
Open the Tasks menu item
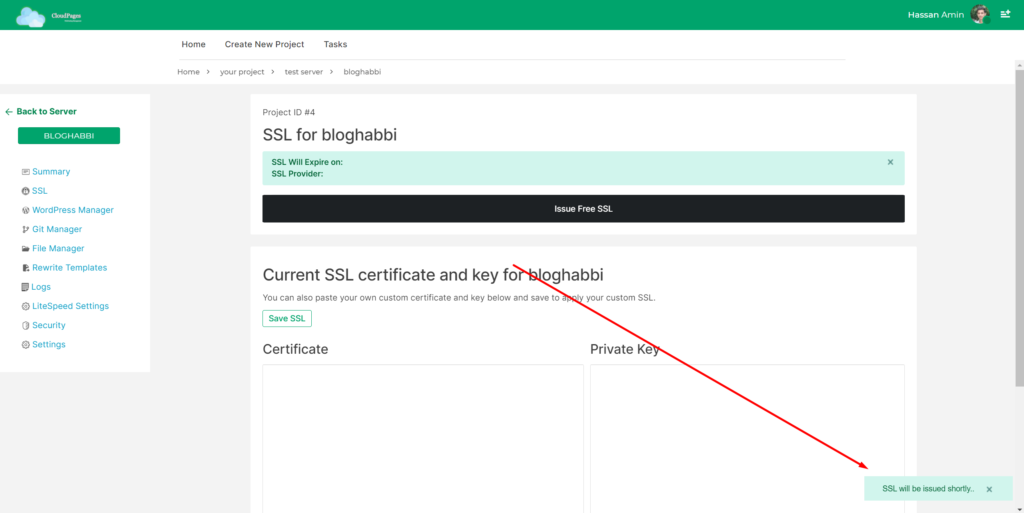(335, 44)
